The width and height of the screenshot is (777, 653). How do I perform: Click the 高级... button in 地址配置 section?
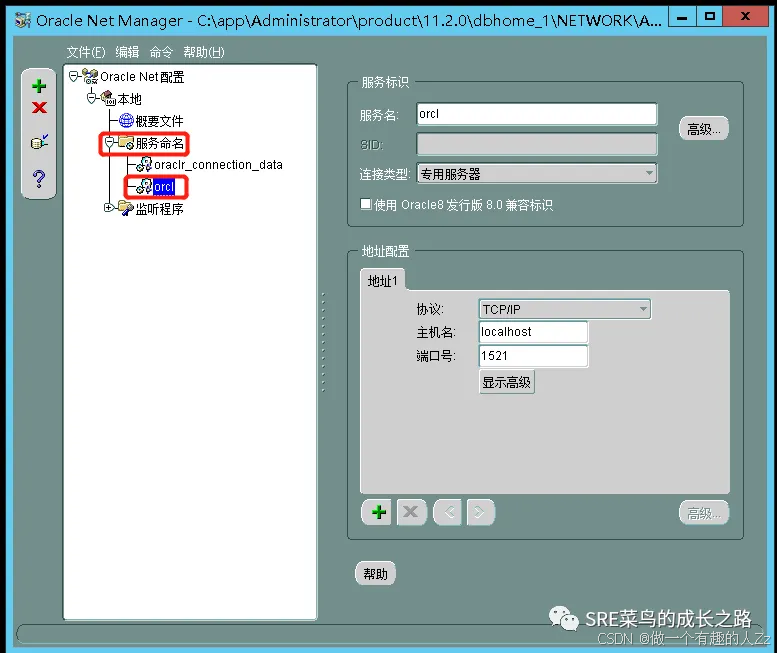coord(703,513)
